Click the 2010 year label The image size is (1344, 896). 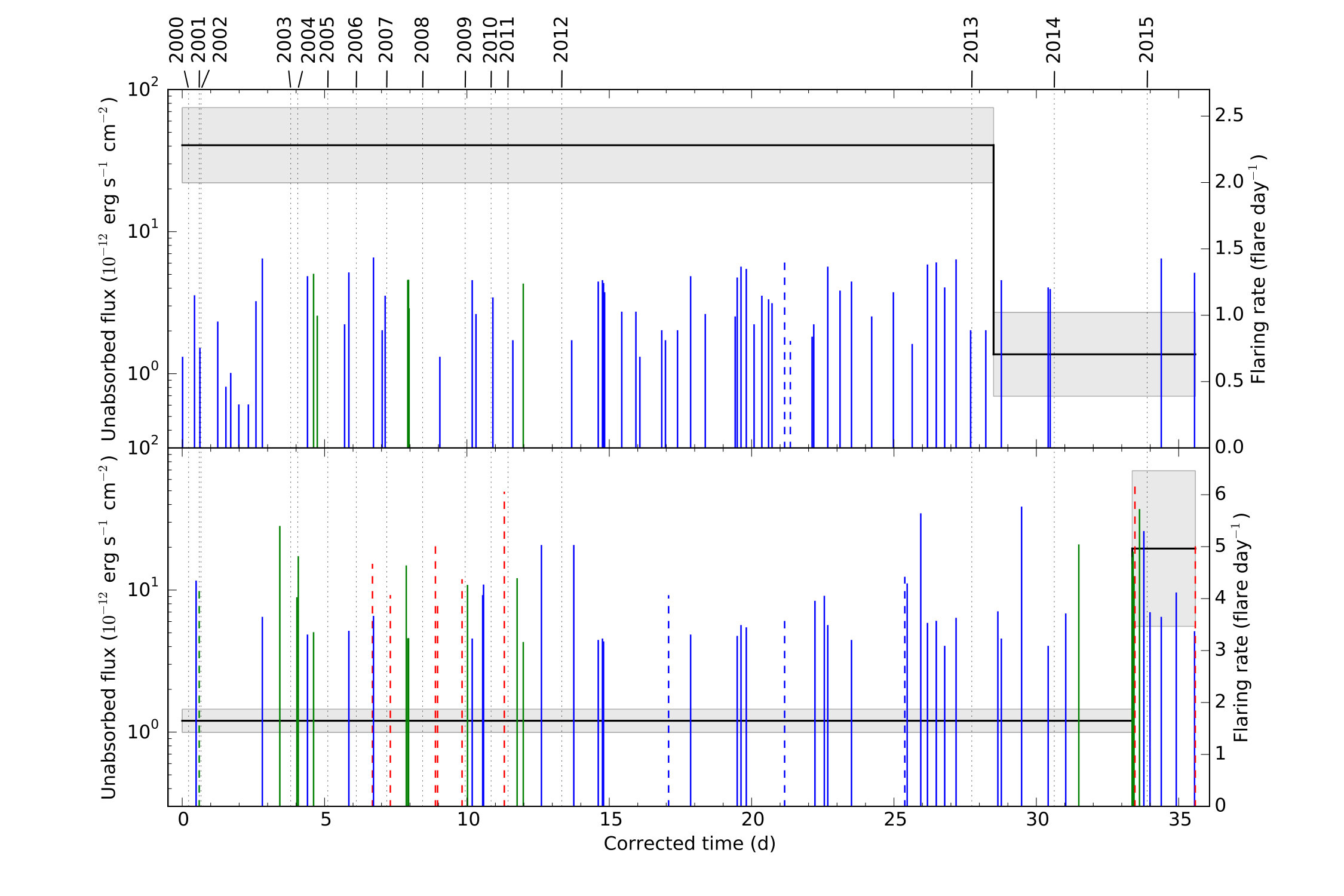490,40
